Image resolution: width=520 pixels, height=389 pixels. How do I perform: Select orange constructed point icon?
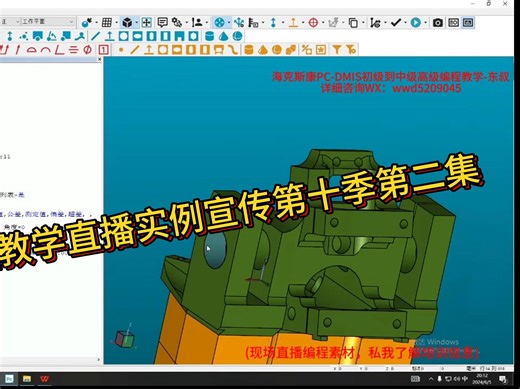click(x=121, y=50)
